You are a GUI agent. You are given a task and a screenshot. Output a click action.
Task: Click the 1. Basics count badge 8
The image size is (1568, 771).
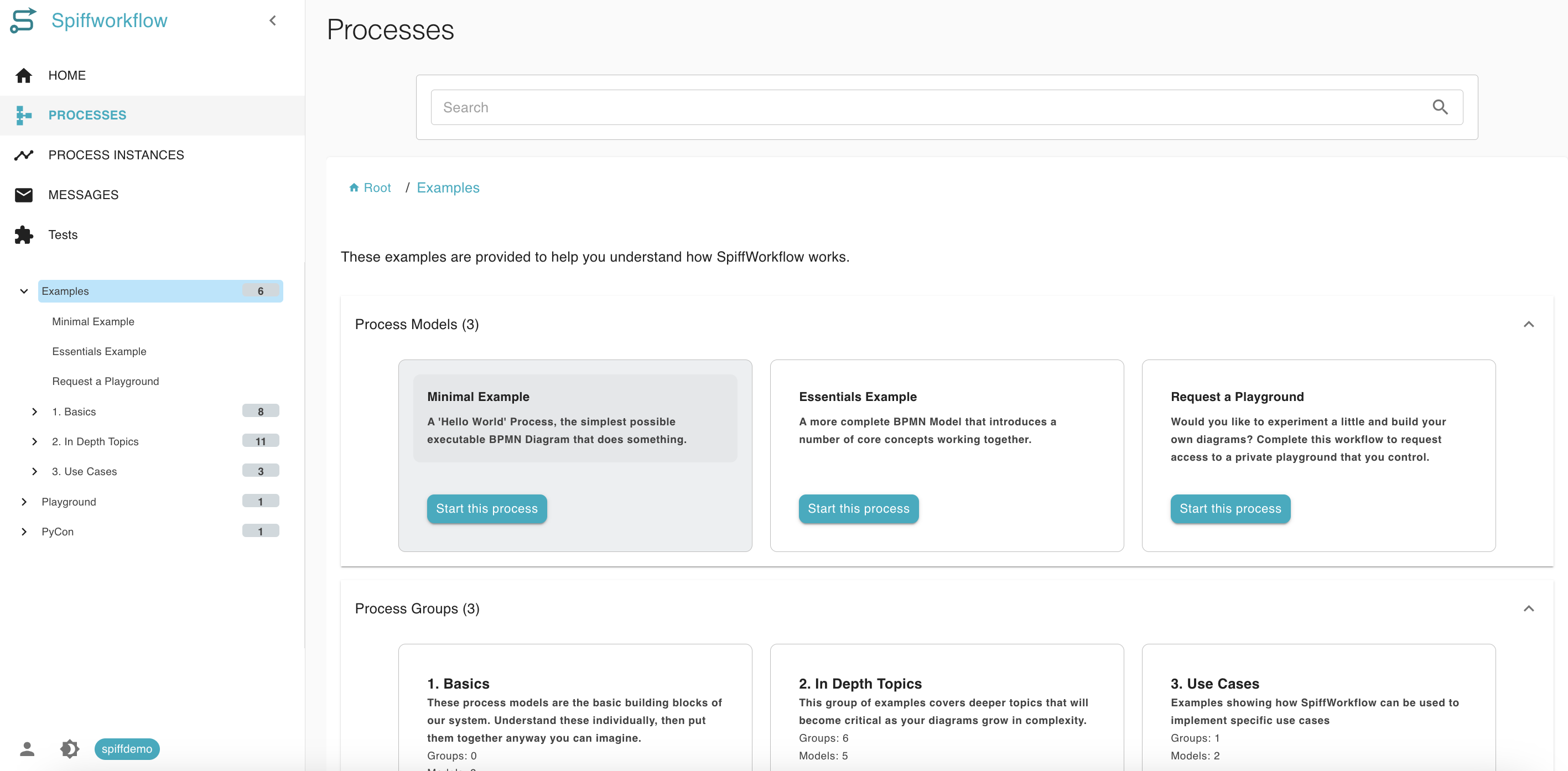click(x=261, y=411)
